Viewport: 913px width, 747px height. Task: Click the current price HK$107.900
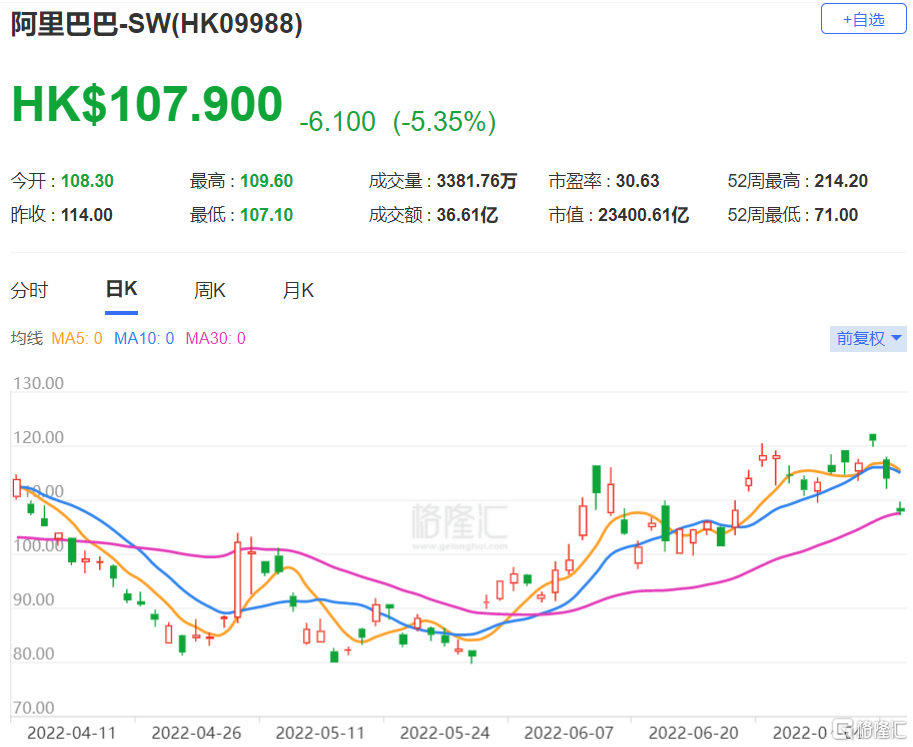[x=146, y=103]
